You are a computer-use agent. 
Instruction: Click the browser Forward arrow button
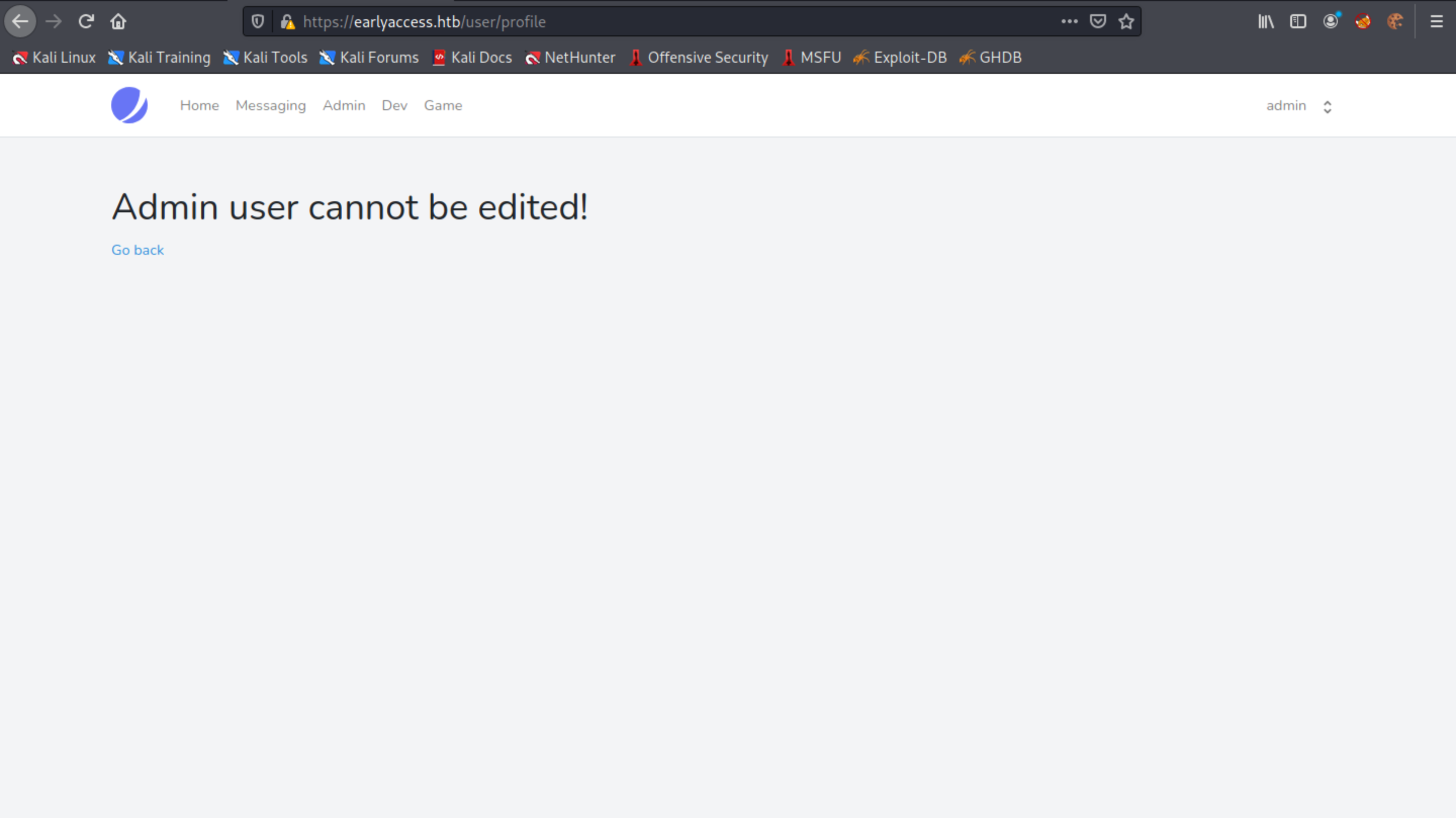point(54,21)
